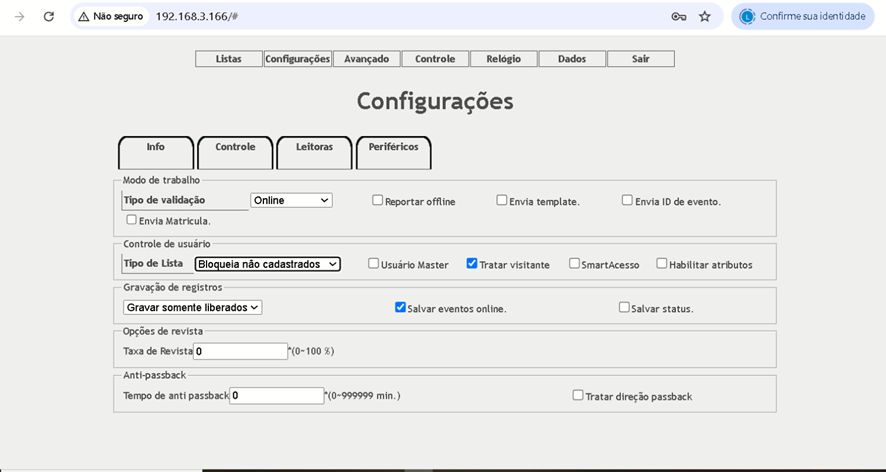886x472 pixels.
Task: Open the 'Avançado' menu item
Action: tap(366, 59)
